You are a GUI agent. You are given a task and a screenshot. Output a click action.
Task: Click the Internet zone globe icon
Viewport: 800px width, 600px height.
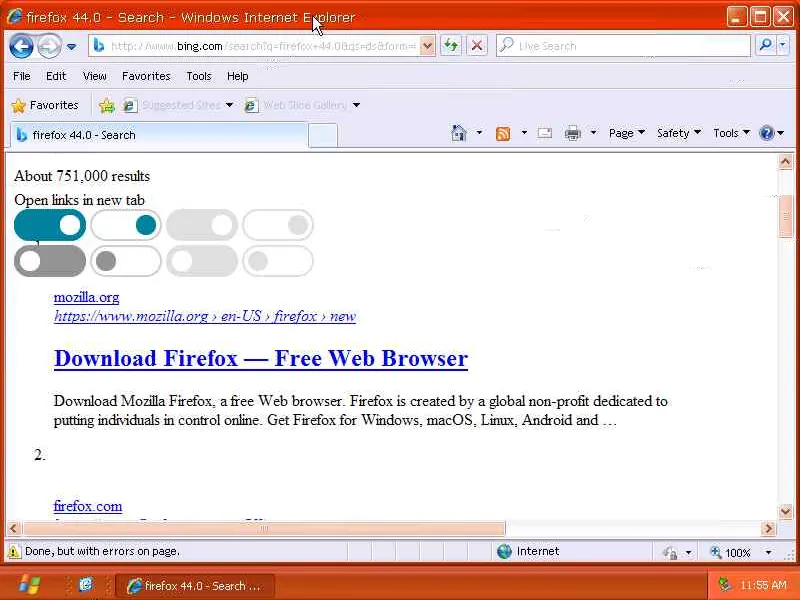(504, 552)
